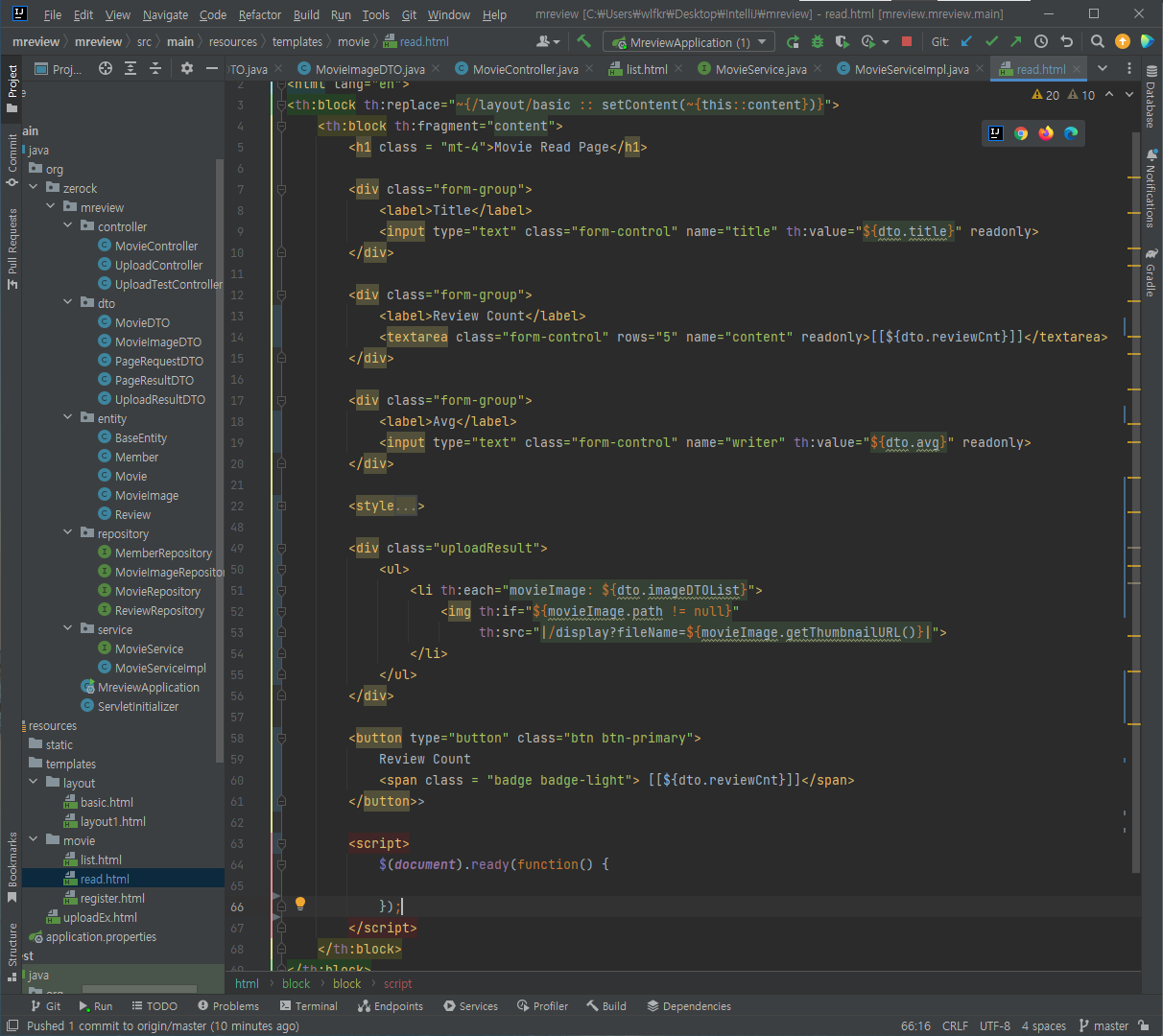Collapse the service folder
The width and height of the screenshot is (1163, 1036).
[67, 629]
